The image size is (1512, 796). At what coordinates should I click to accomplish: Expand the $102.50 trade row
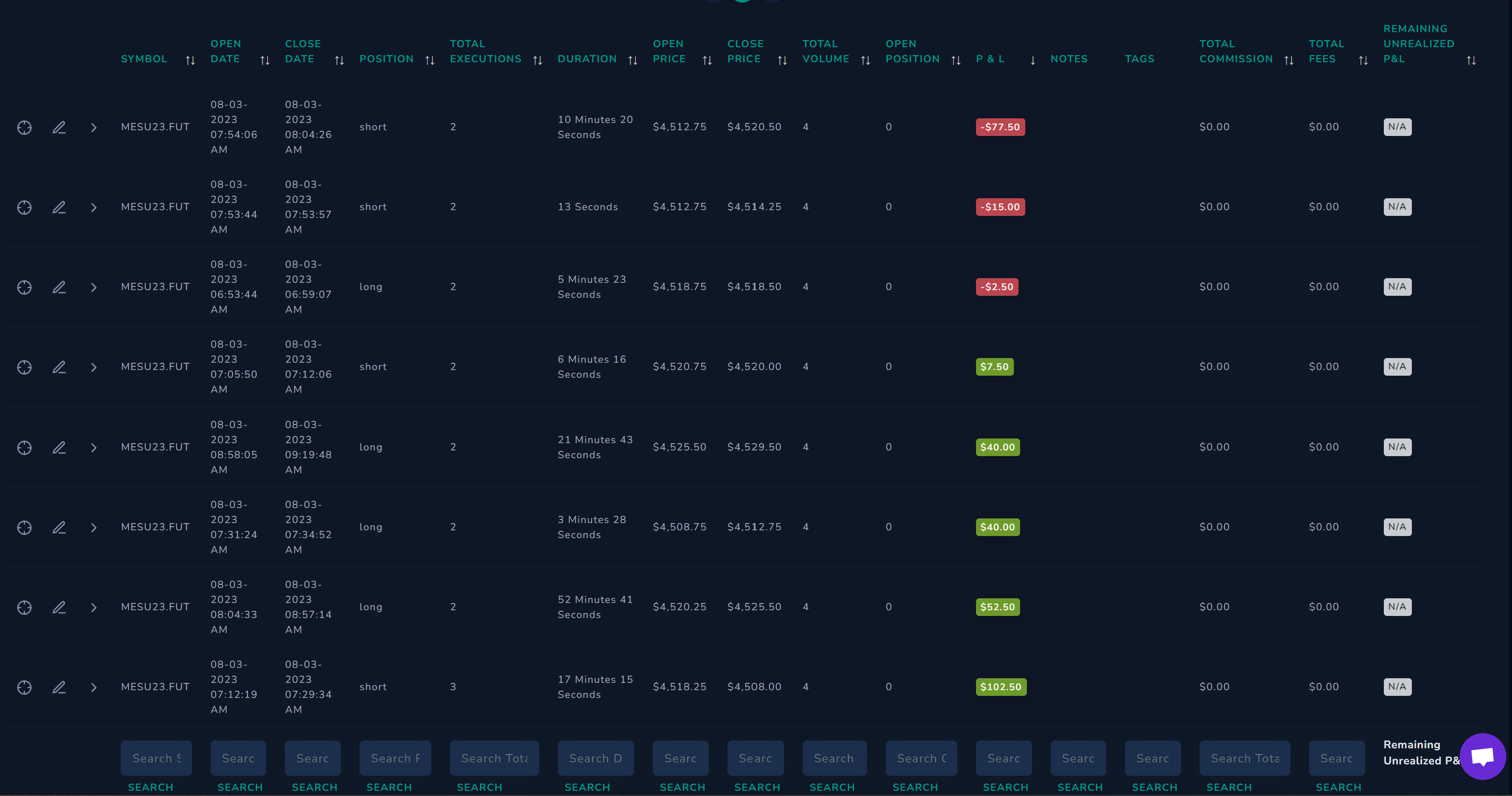[94, 687]
